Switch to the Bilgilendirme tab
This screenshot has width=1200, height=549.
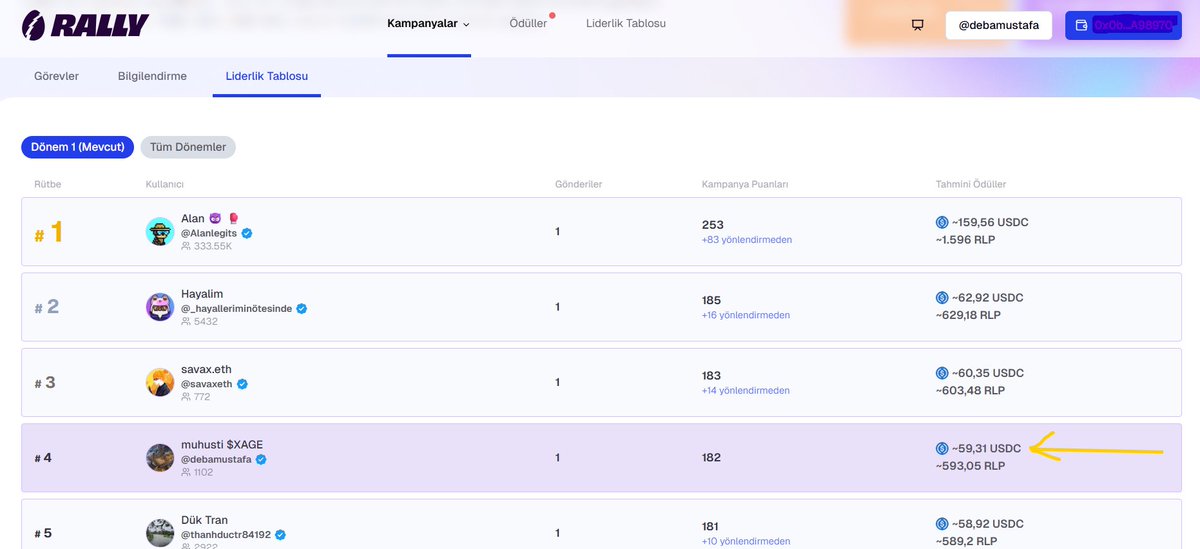pyautogui.click(x=152, y=76)
